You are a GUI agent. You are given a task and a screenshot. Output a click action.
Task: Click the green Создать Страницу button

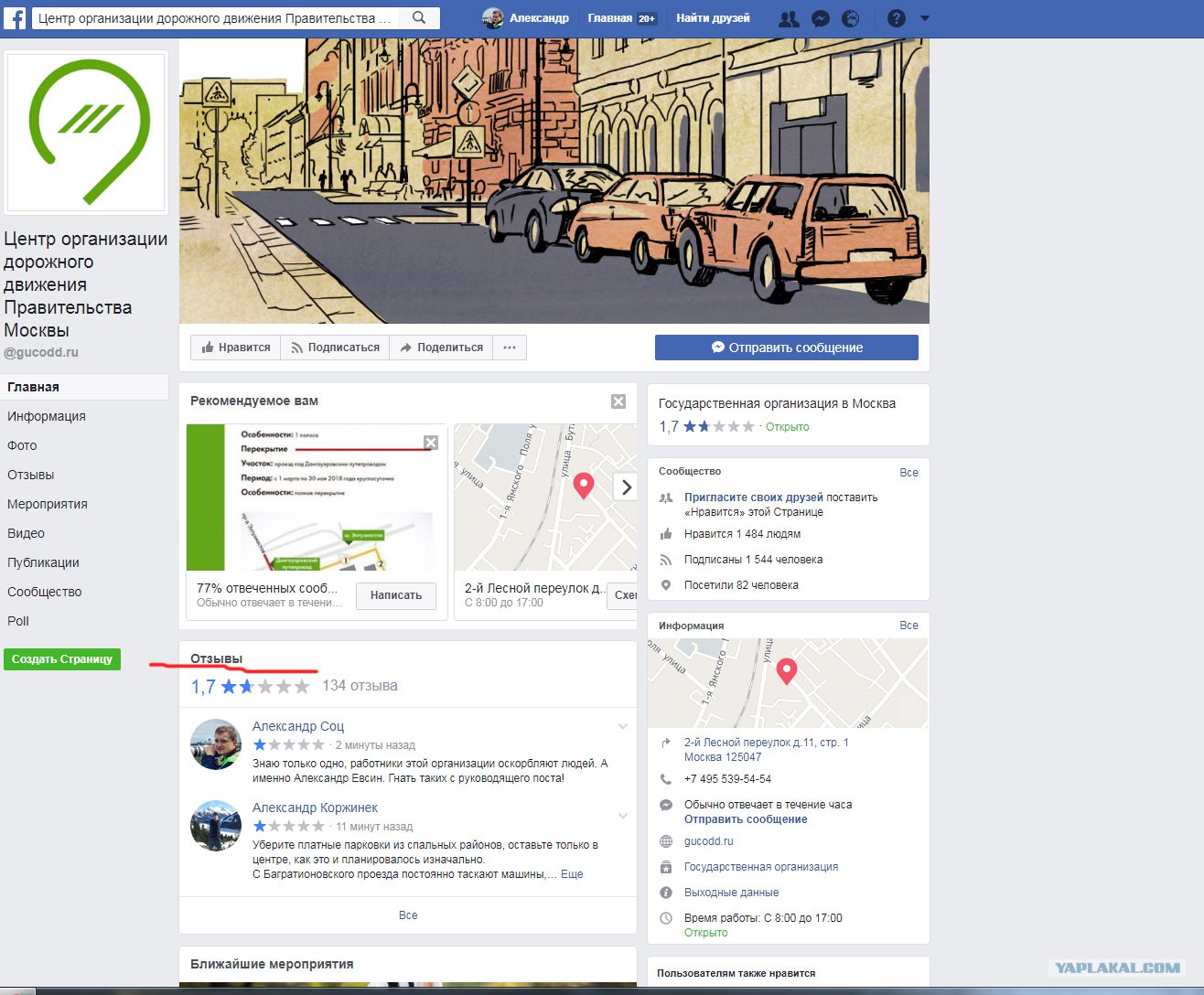62,658
